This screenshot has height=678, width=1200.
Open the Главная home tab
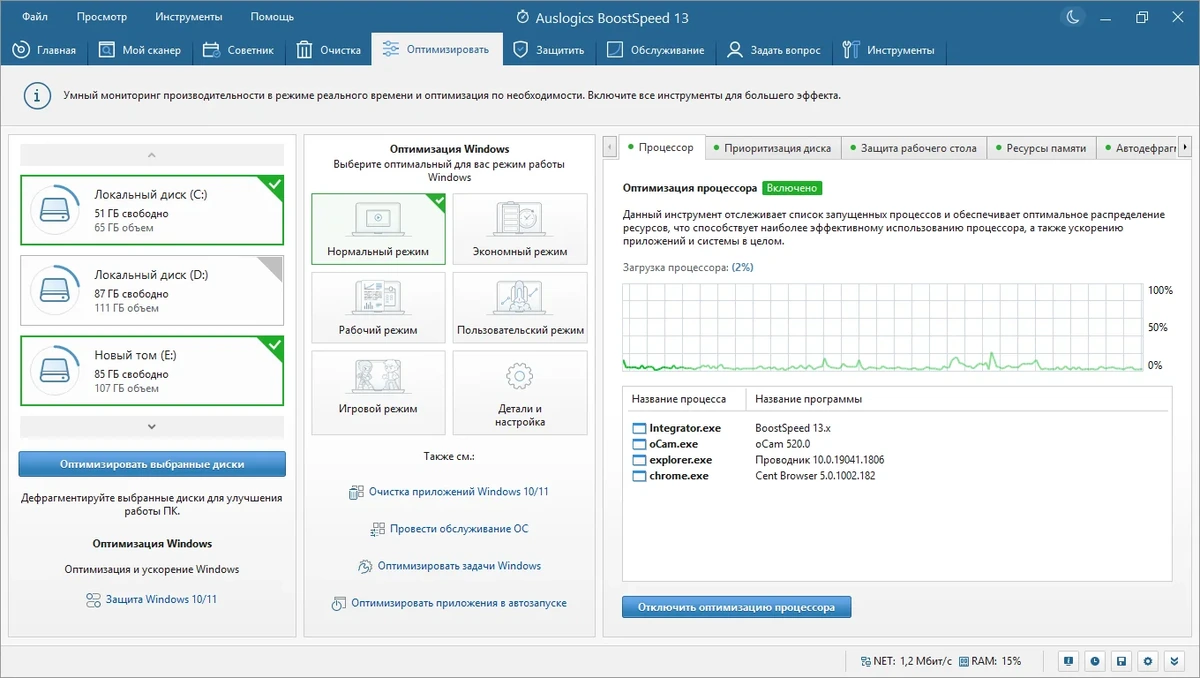(44, 50)
